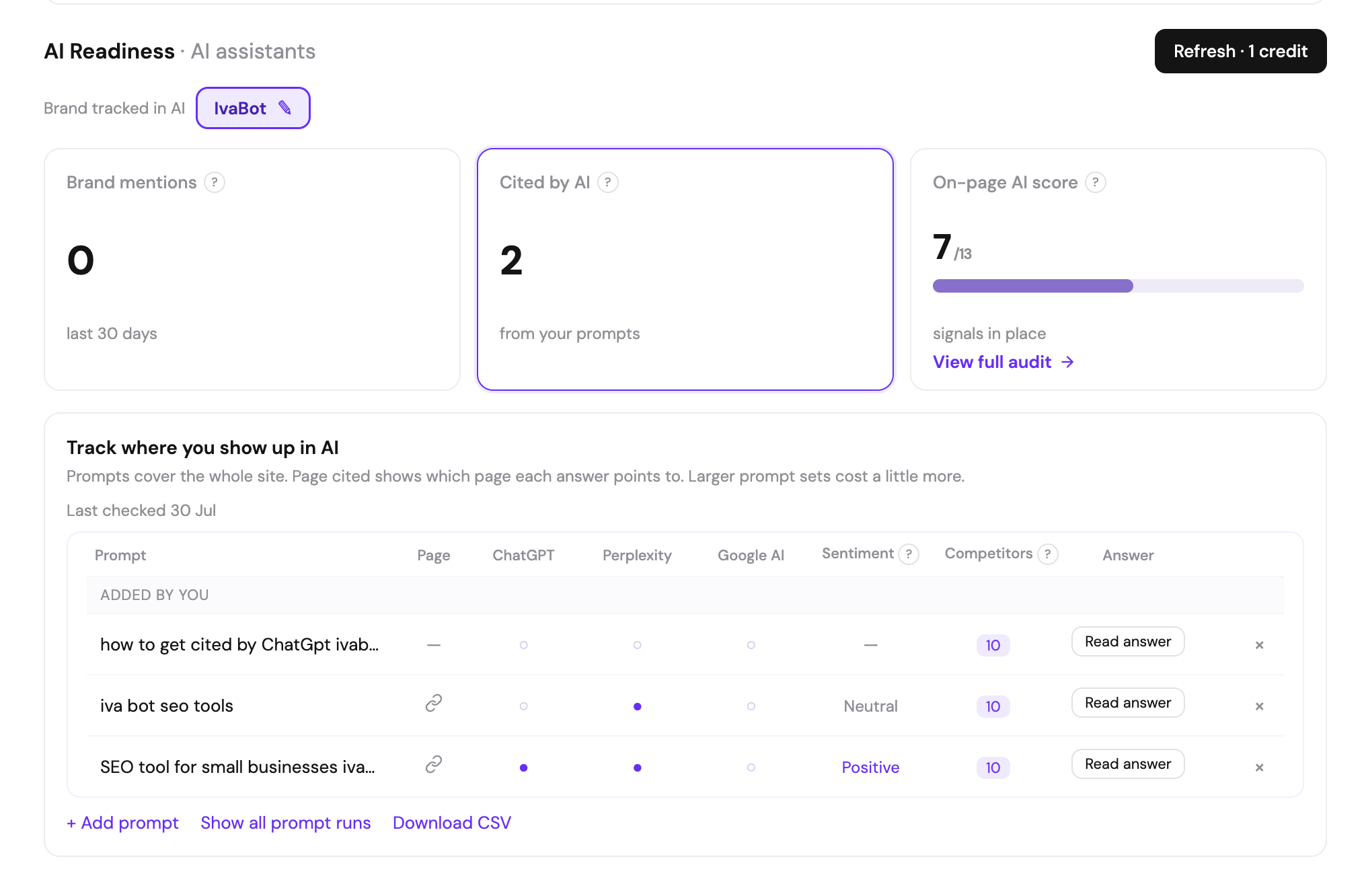Read answer for how to get cited by ChatGpt prompt
This screenshot has height=896, width=1364.
1127,642
